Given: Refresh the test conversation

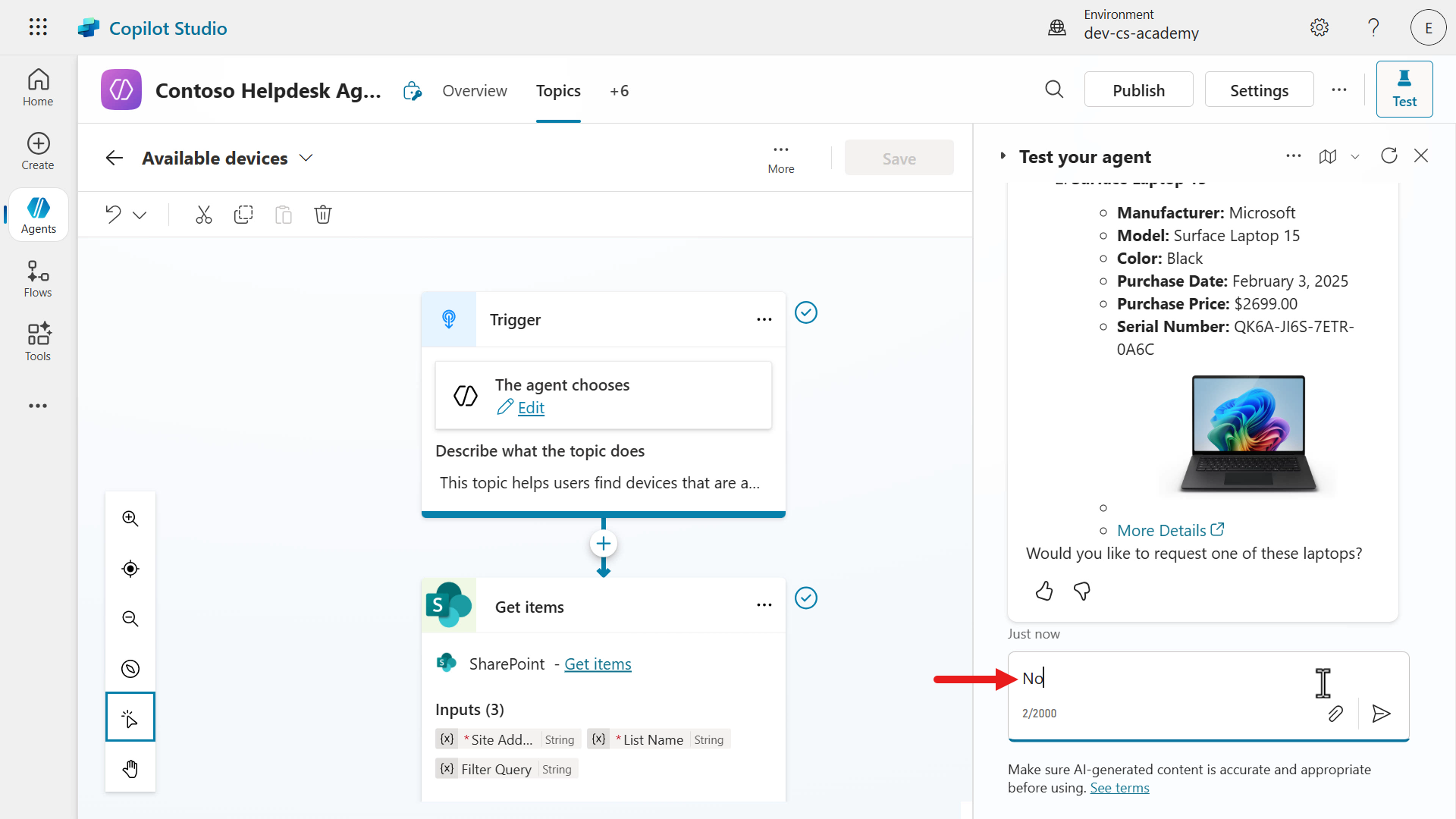Looking at the screenshot, I should [1389, 156].
